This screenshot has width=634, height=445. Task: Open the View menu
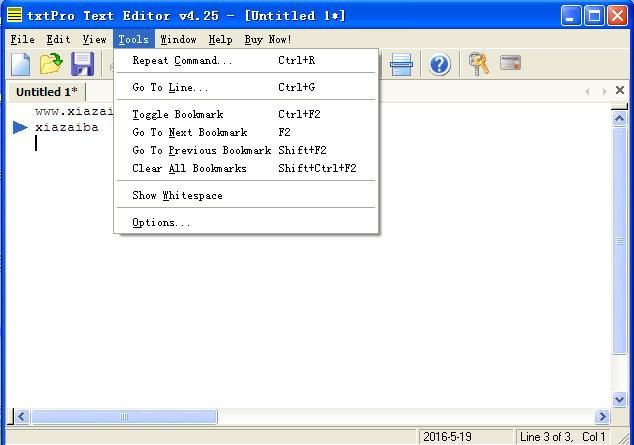point(94,39)
